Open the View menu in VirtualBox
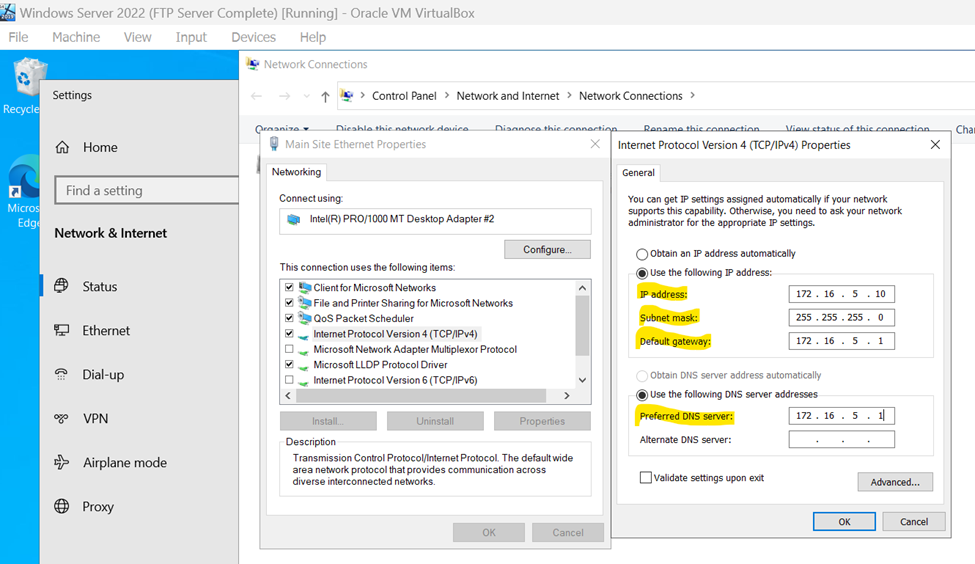 (137, 37)
